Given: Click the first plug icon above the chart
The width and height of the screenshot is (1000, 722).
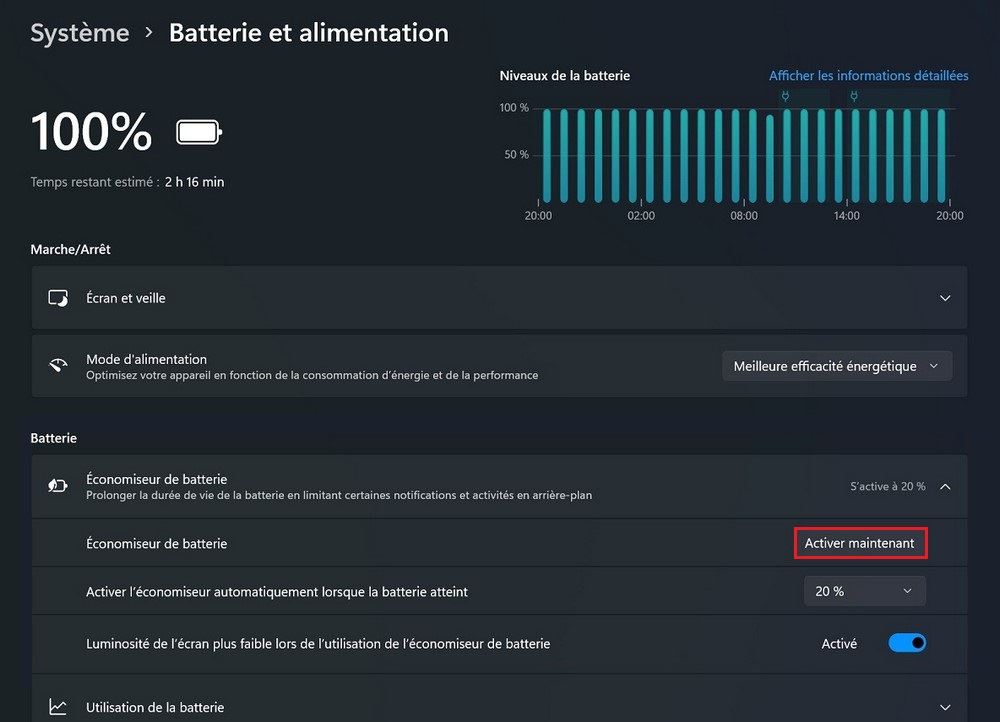Looking at the screenshot, I should coord(786,96).
